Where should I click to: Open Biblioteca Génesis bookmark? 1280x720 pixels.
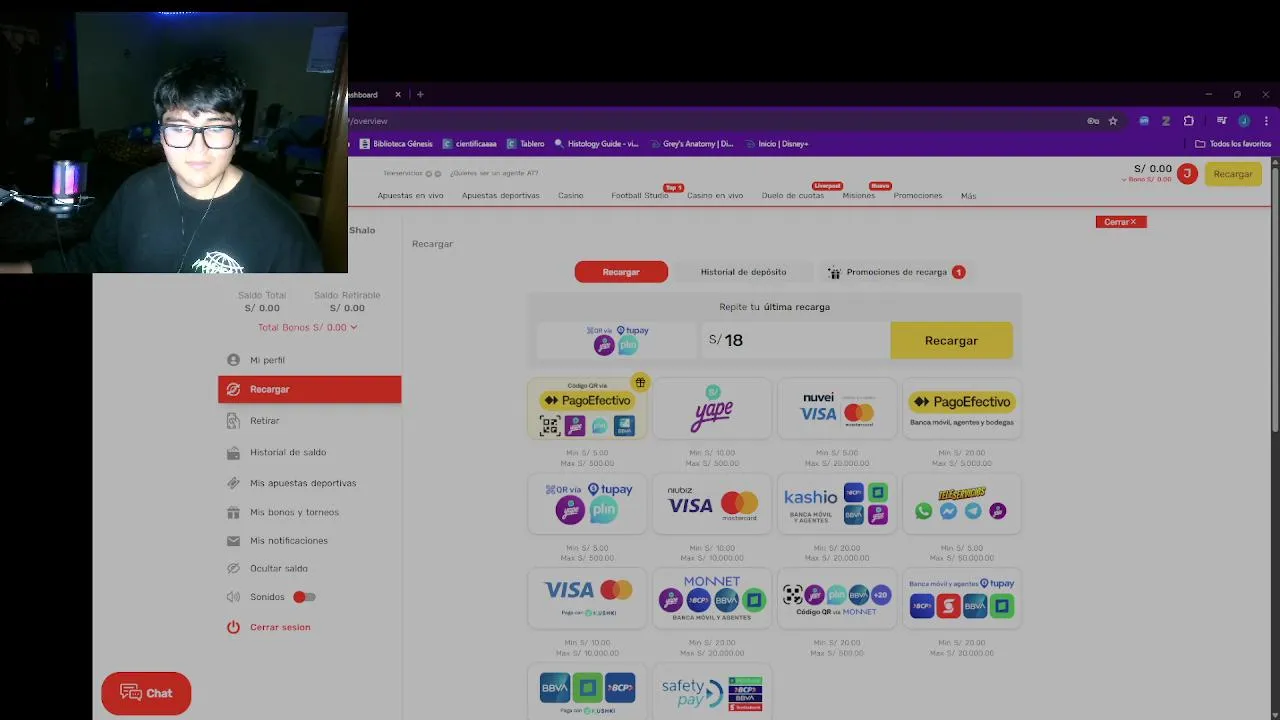coord(396,144)
